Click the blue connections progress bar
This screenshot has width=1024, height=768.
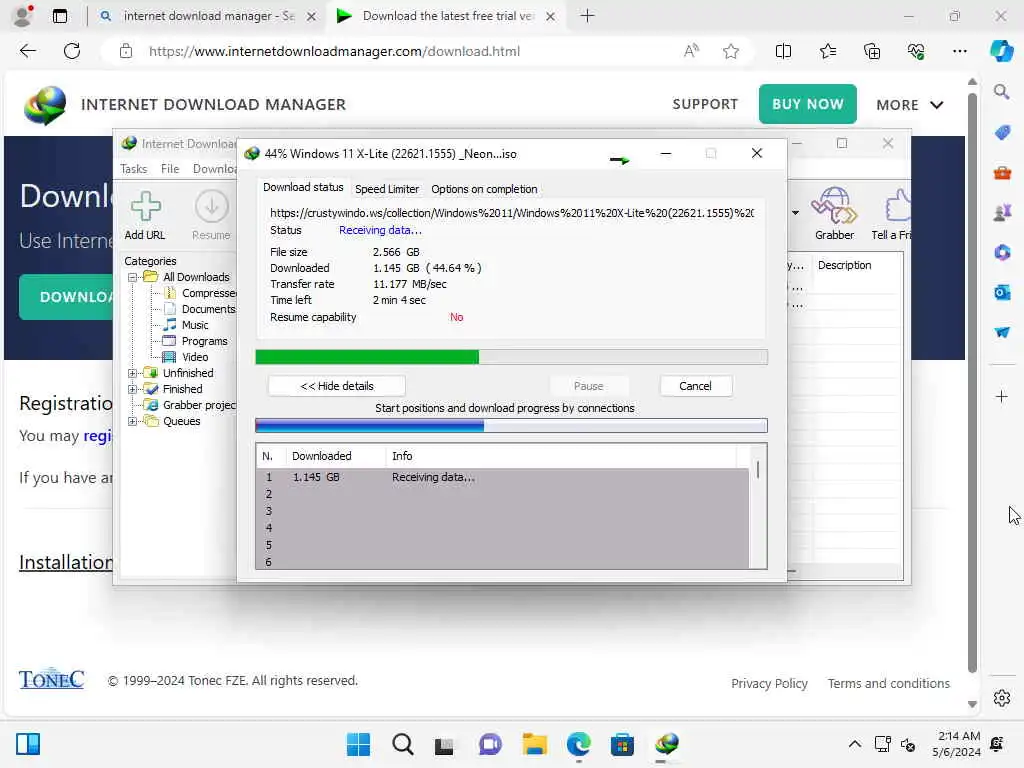coord(511,426)
